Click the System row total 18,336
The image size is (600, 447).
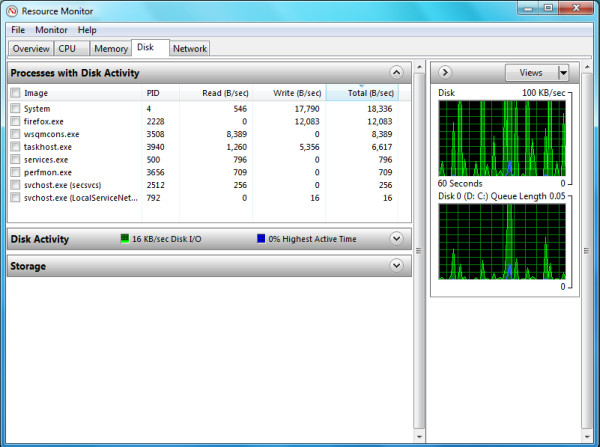click(x=380, y=109)
